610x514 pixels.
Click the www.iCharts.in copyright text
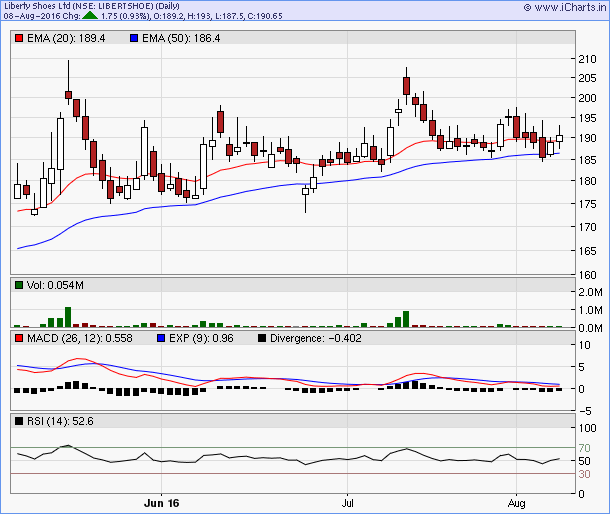pyautogui.click(x=565, y=7)
